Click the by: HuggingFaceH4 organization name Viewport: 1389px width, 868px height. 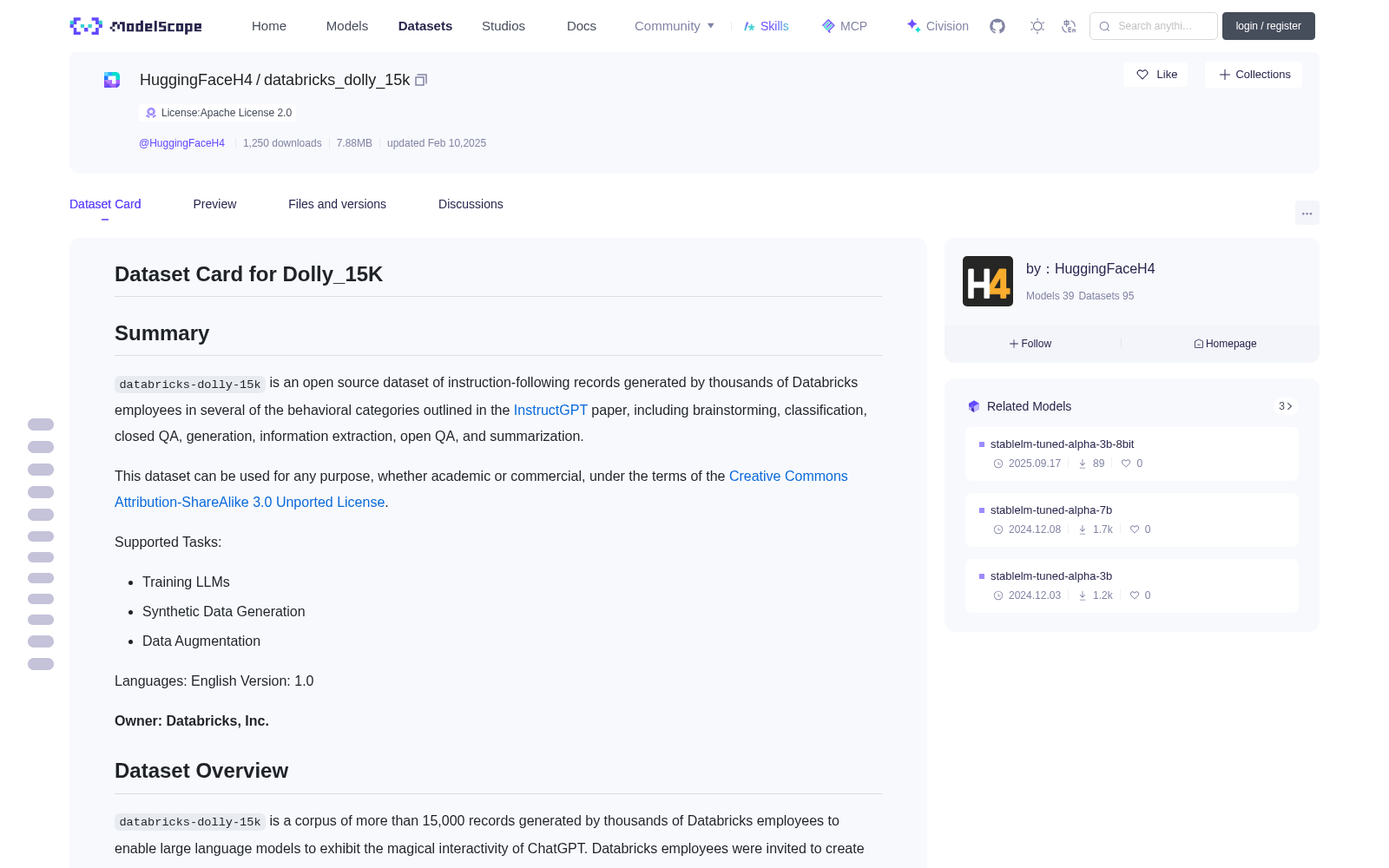tap(1090, 269)
